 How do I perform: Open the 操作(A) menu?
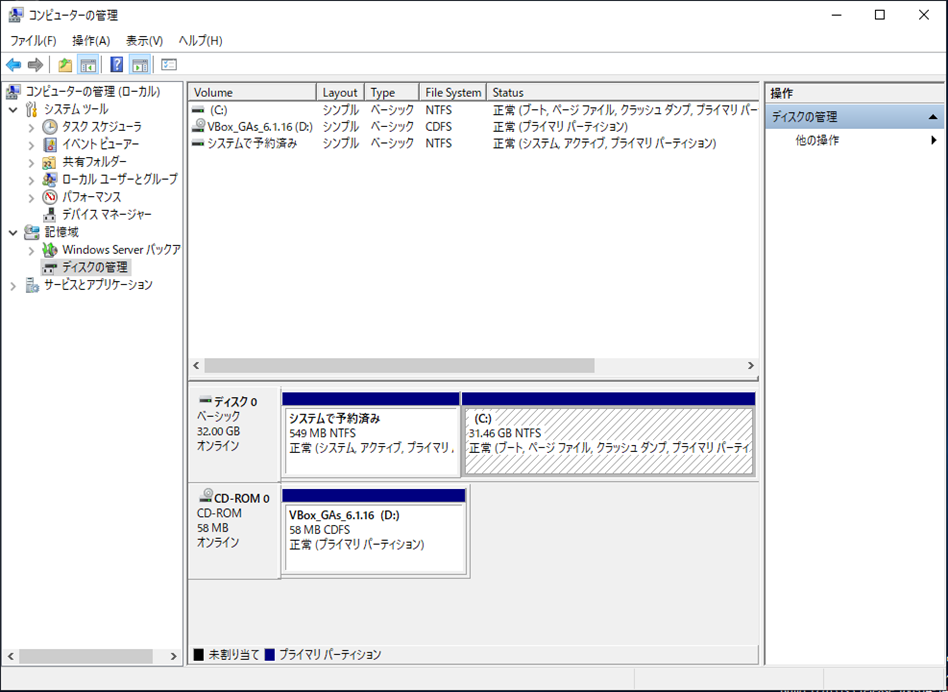point(91,41)
